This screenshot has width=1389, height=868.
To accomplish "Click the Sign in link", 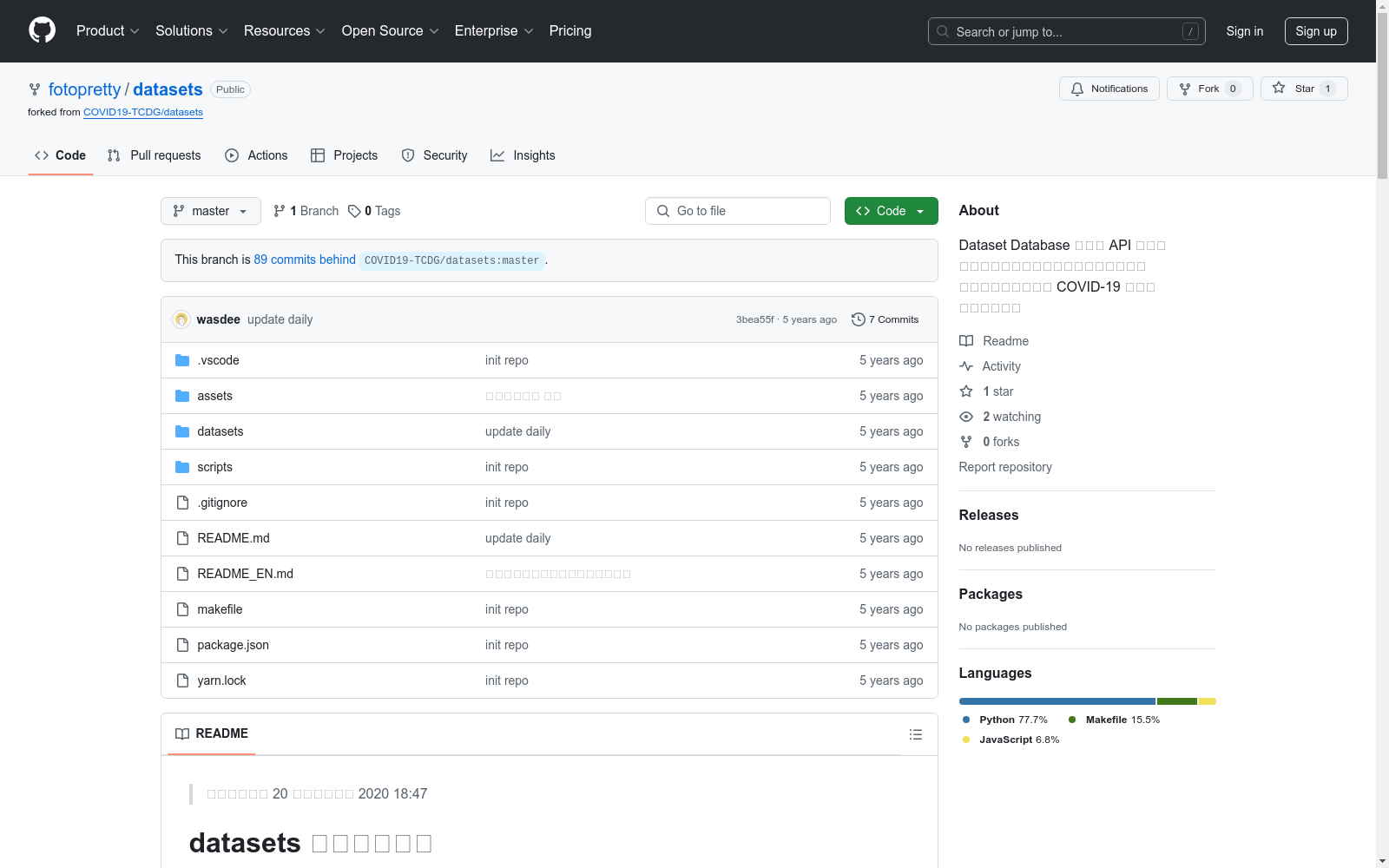I will coord(1245,31).
